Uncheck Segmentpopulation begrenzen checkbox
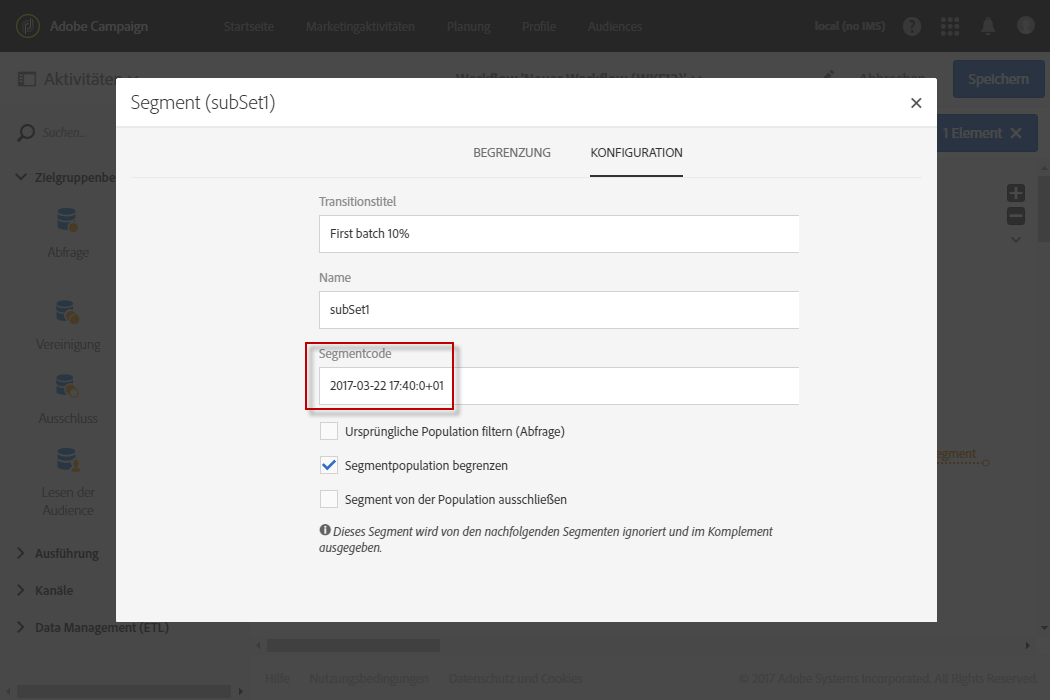Viewport: 1050px width, 700px height. tap(329, 465)
